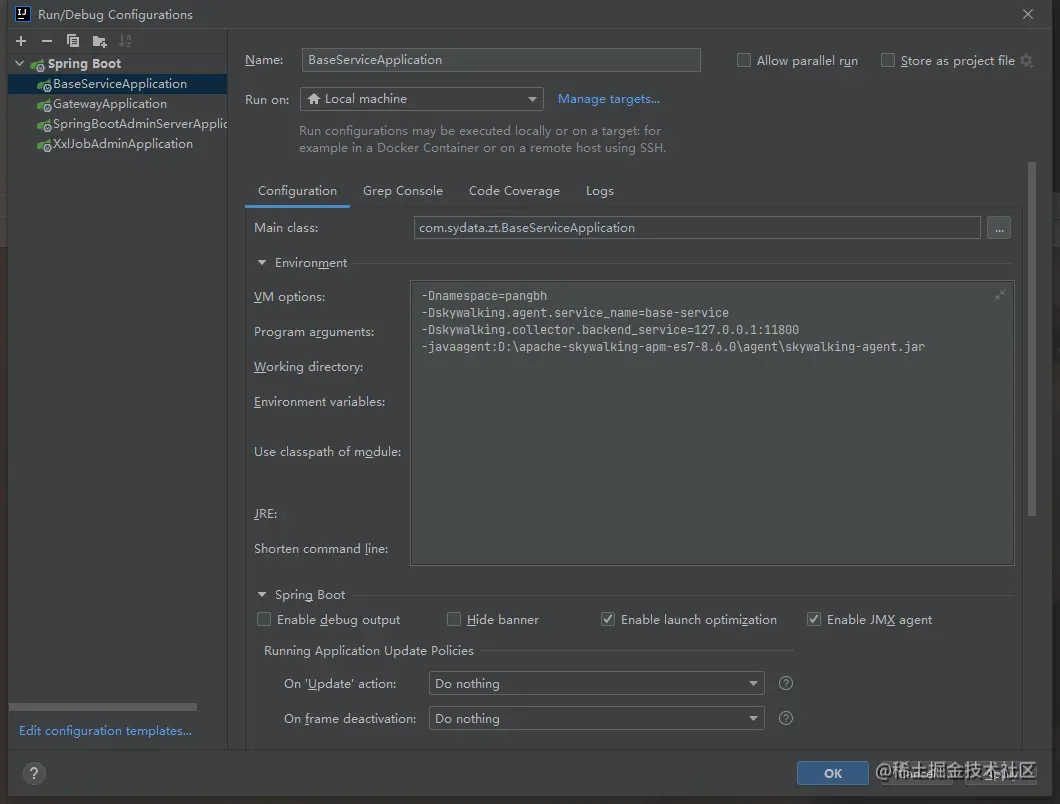This screenshot has width=1060, height=804.
Task: Confirm with the OK button
Action: 832,774
